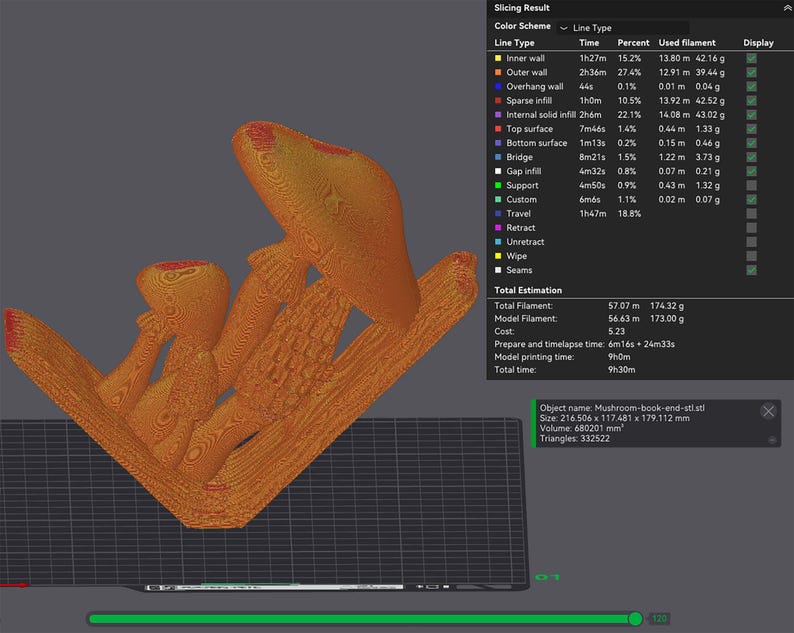The width and height of the screenshot is (794, 633).
Task: Click the Sparse infill dark-red swatch
Action: point(498,101)
